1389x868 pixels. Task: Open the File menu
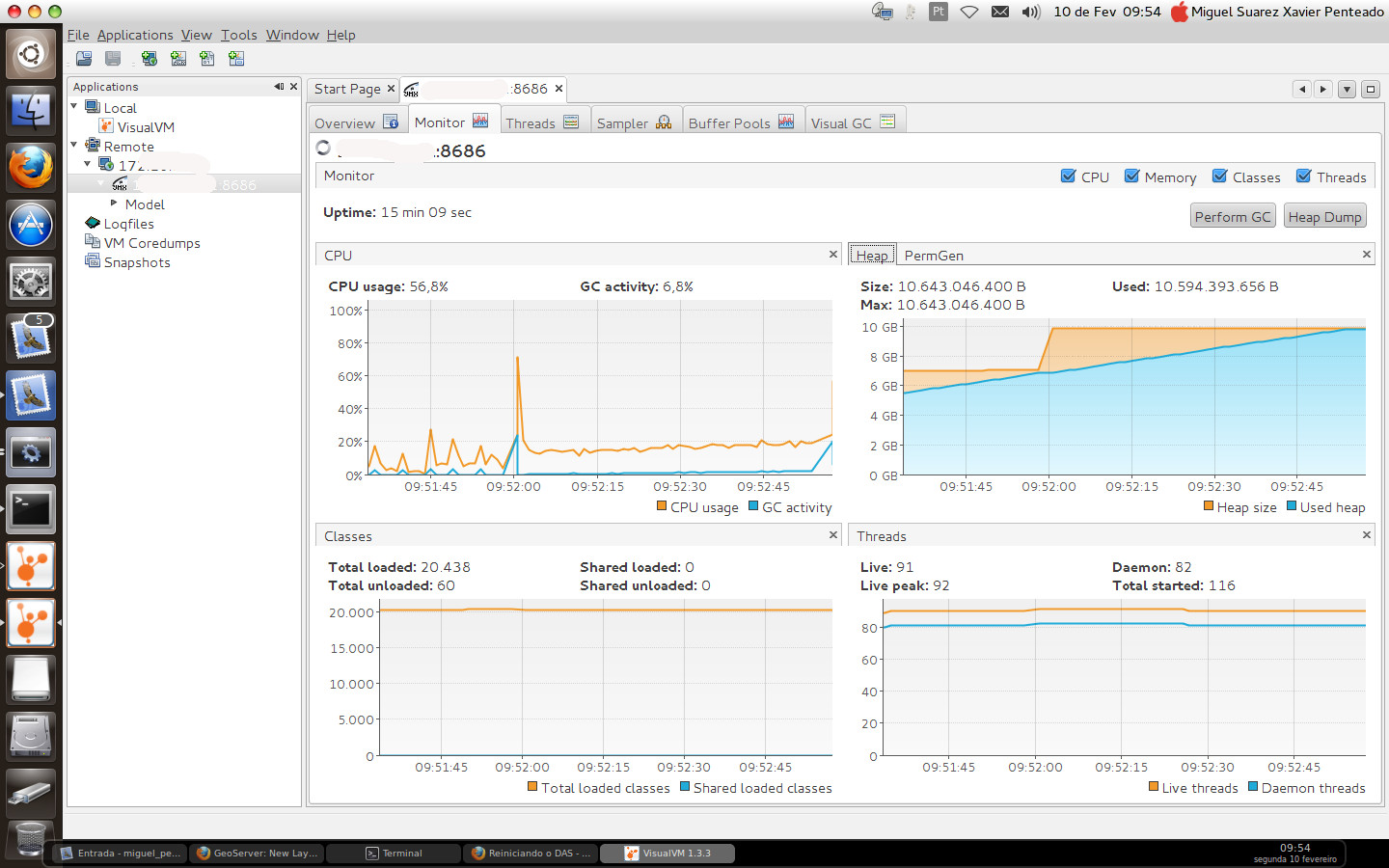point(78,35)
